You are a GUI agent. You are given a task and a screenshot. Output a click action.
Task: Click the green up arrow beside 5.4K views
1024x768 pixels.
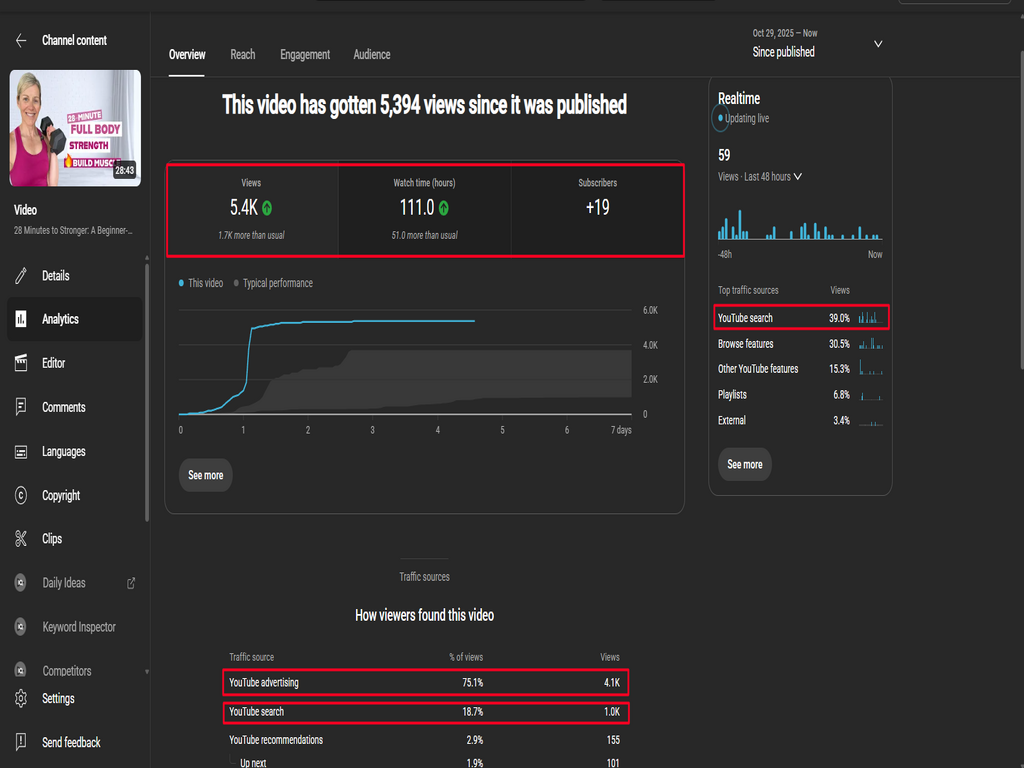coord(267,208)
